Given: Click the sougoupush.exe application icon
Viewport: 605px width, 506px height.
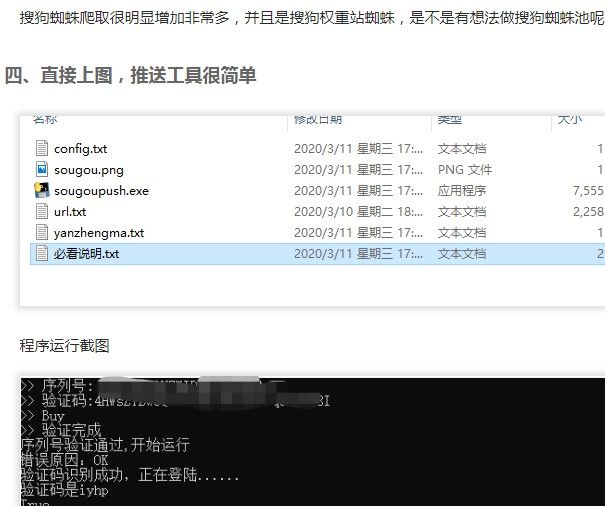Looking at the screenshot, I should pos(42,190).
